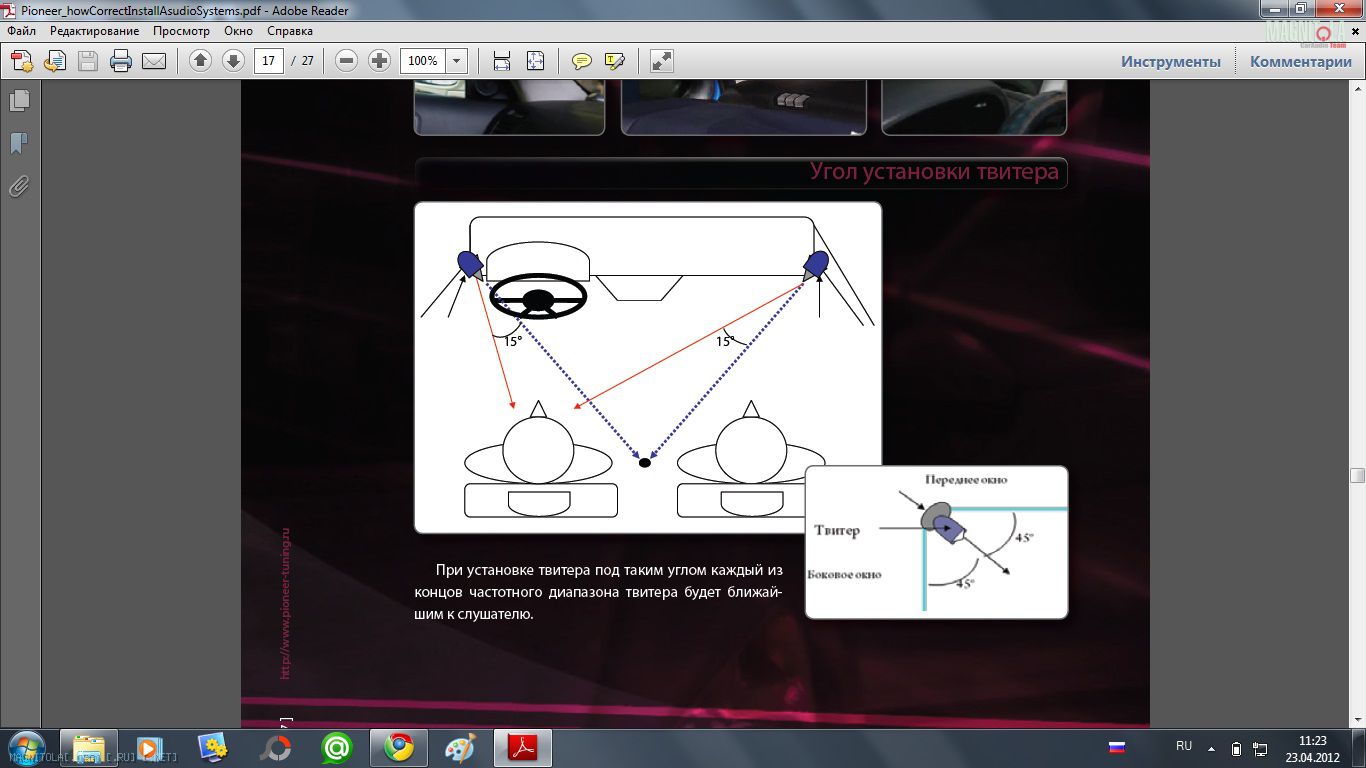
Task: Click the Save file floppy icon
Action: (x=88, y=61)
